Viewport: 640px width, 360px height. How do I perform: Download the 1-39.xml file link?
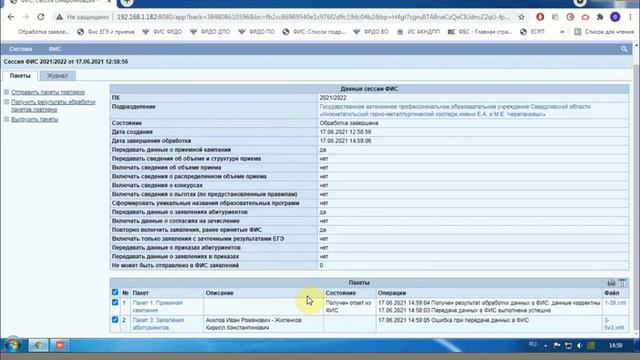click(615, 303)
